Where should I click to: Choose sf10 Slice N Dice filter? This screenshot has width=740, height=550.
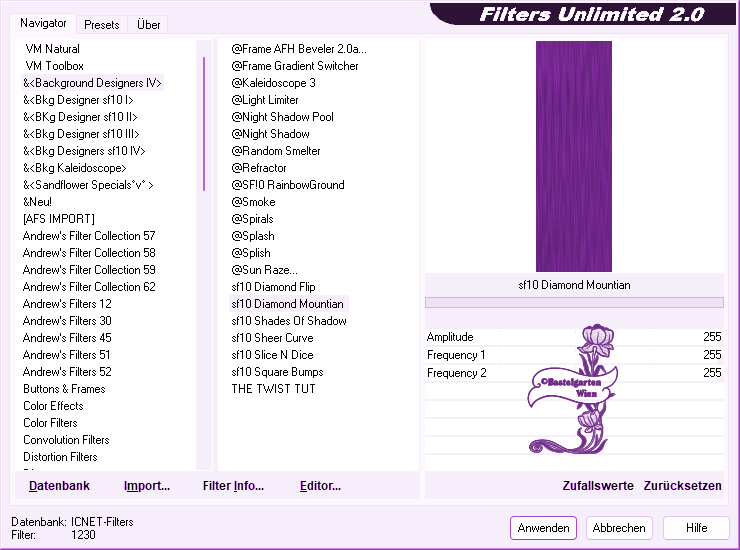(272, 355)
